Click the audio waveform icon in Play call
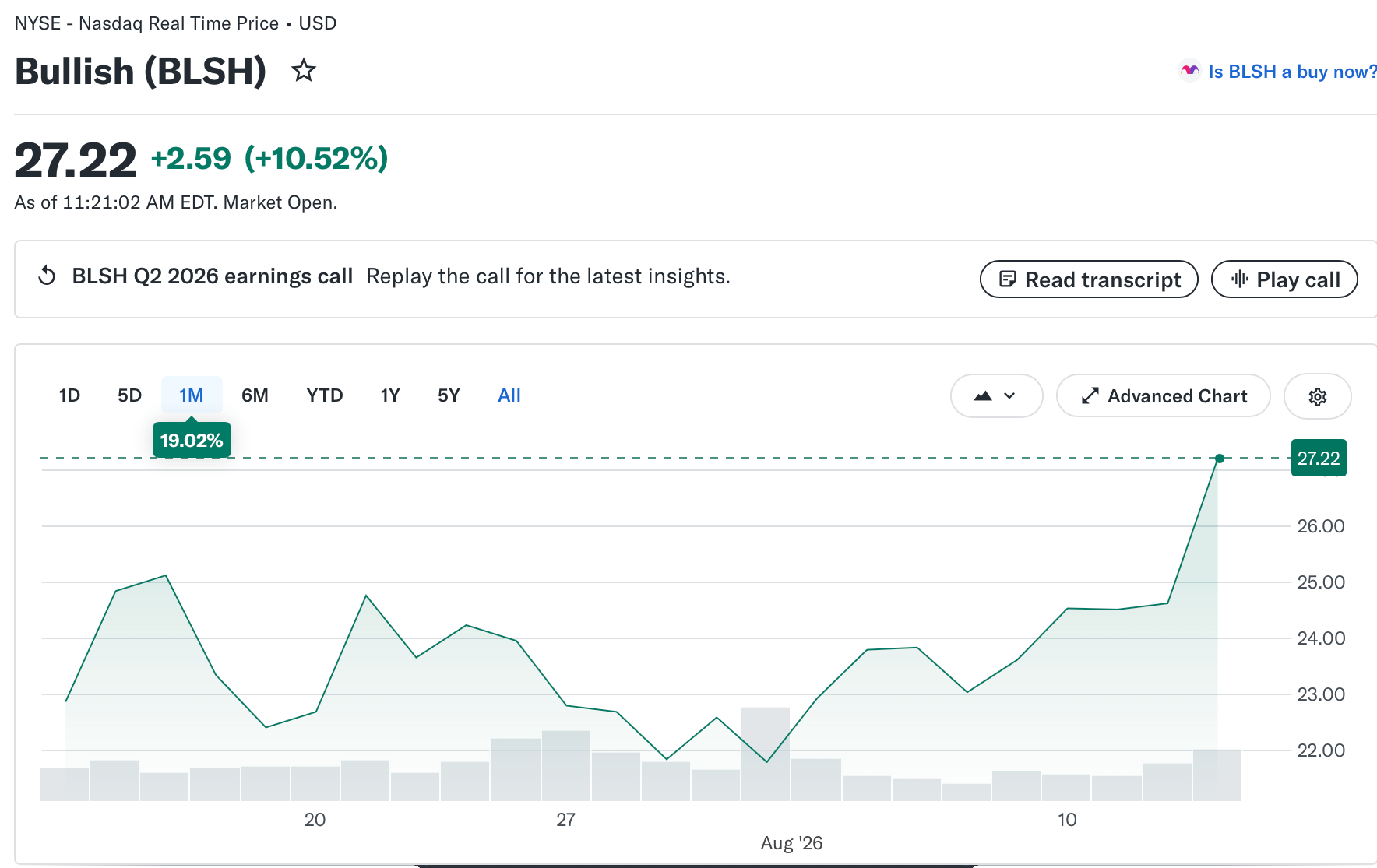 coord(1239,279)
